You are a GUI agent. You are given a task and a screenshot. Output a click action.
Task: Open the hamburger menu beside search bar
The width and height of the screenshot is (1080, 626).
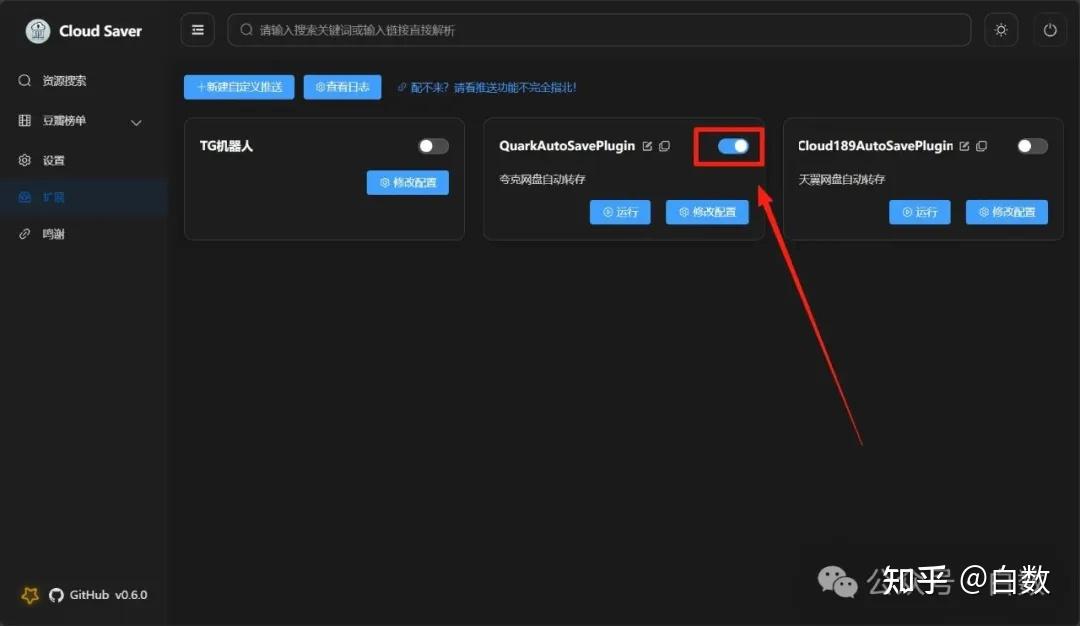pos(197,29)
